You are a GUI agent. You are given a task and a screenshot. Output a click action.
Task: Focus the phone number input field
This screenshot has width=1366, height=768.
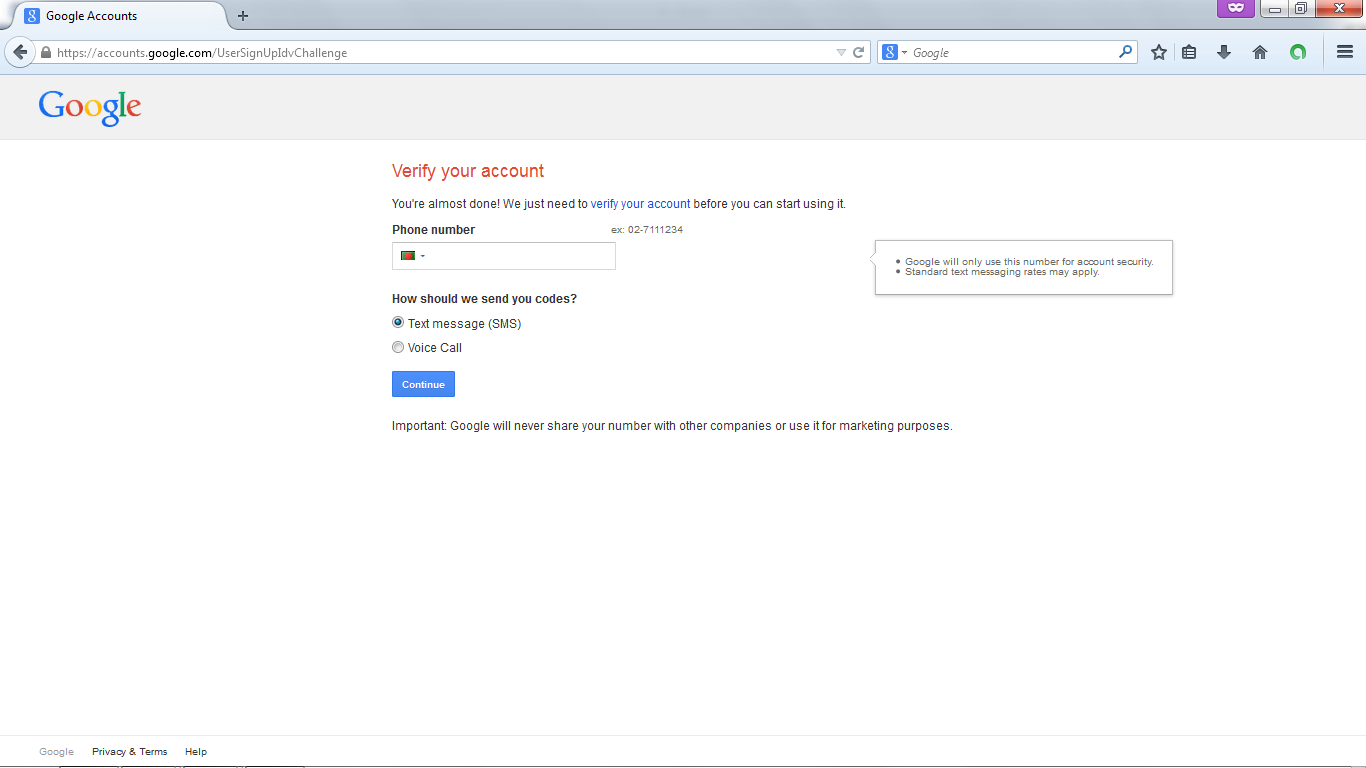504,256
